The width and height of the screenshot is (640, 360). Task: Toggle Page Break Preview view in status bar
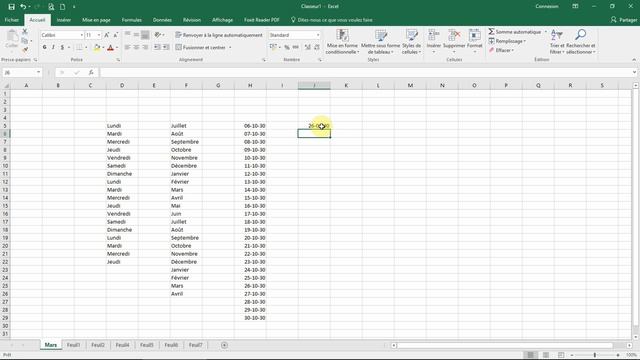coord(561,355)
